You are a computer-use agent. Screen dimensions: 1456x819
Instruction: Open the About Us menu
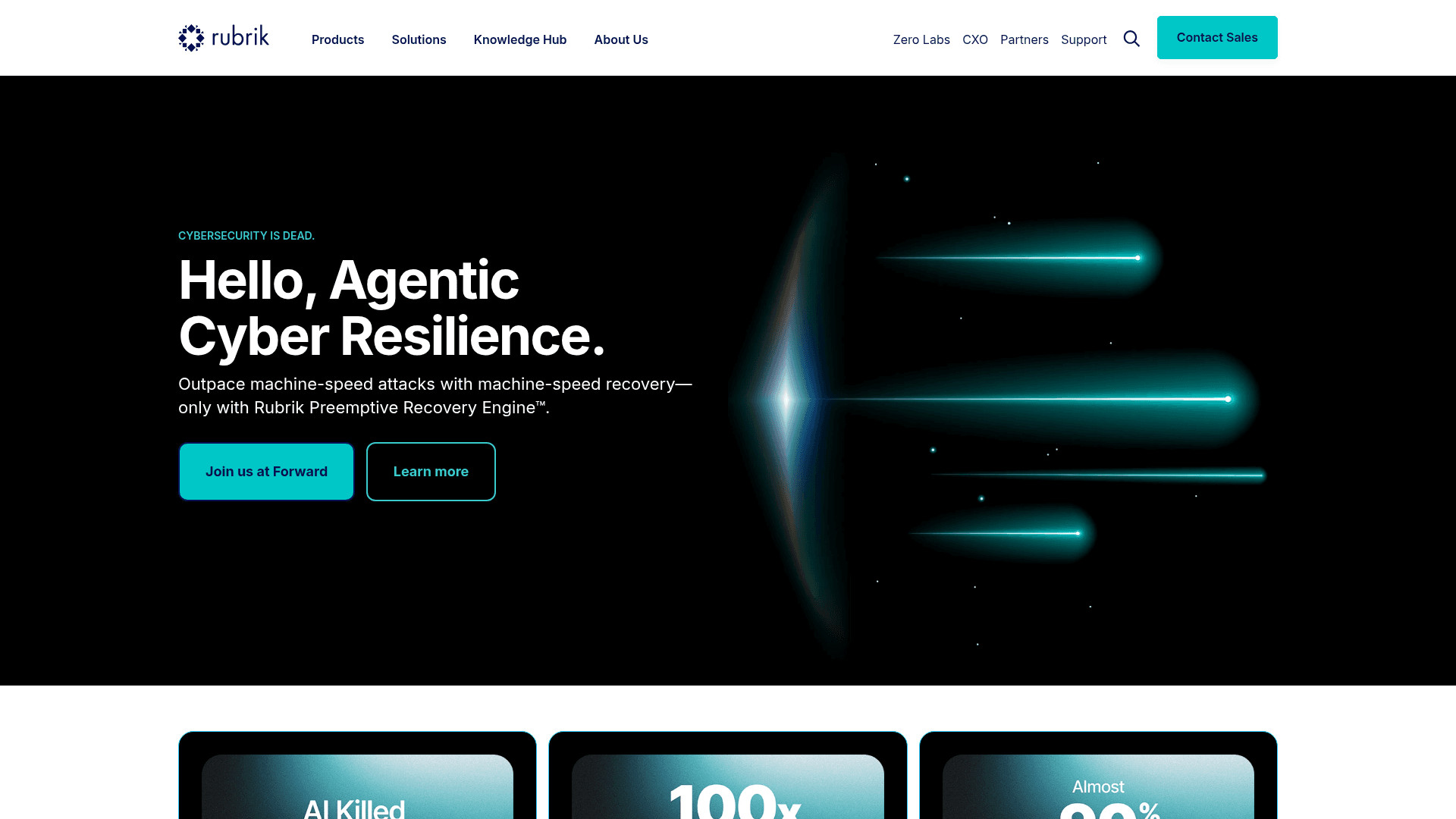(x=621, y=39)
